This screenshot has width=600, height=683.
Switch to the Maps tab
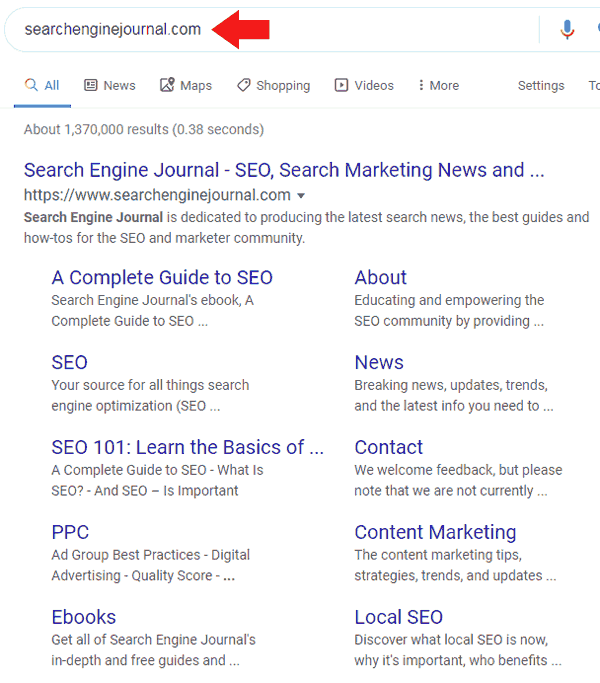pos(186,85)
